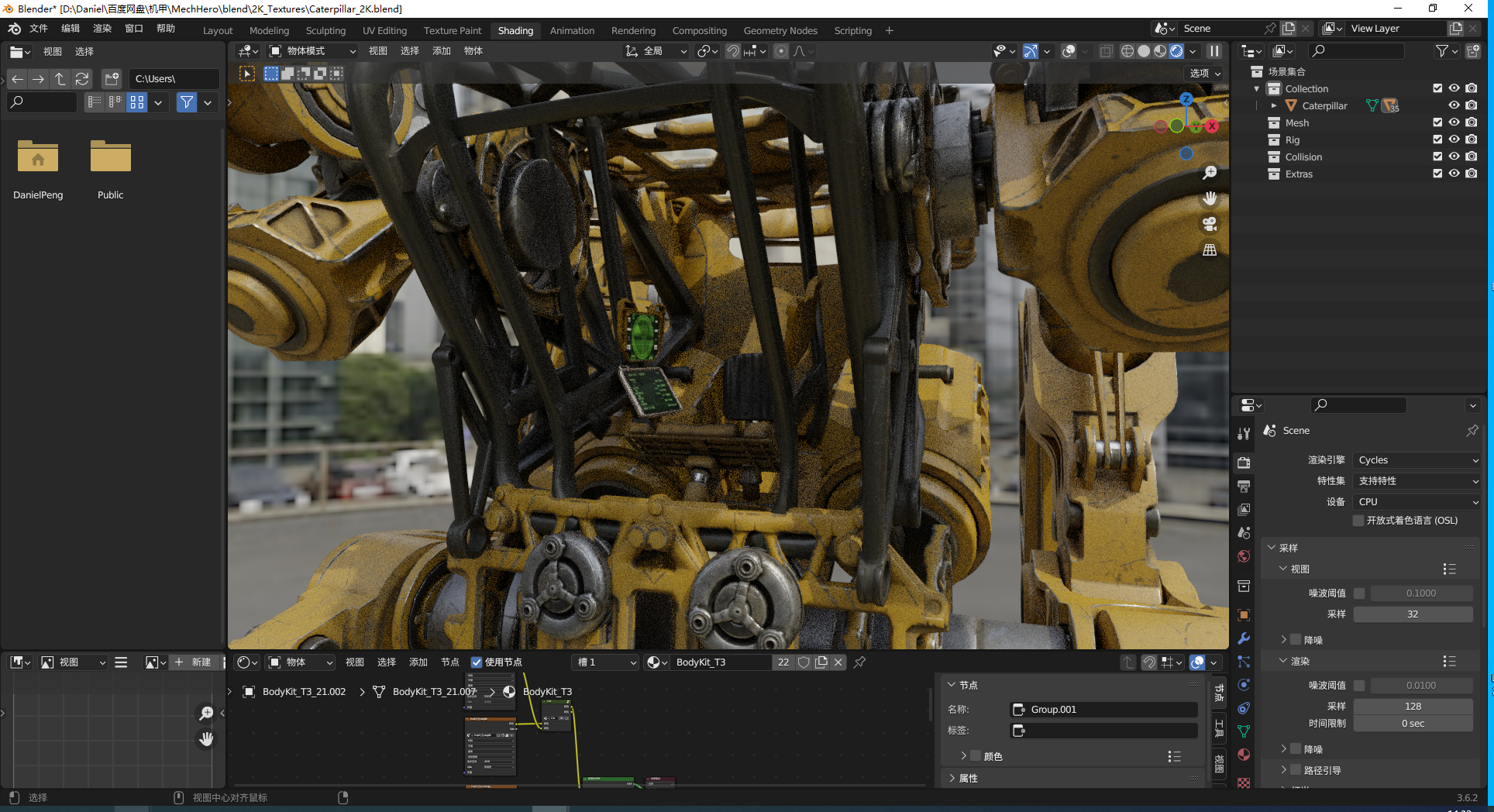
Task: Click the render samples field showing 128
Action: pos(1413,706)
